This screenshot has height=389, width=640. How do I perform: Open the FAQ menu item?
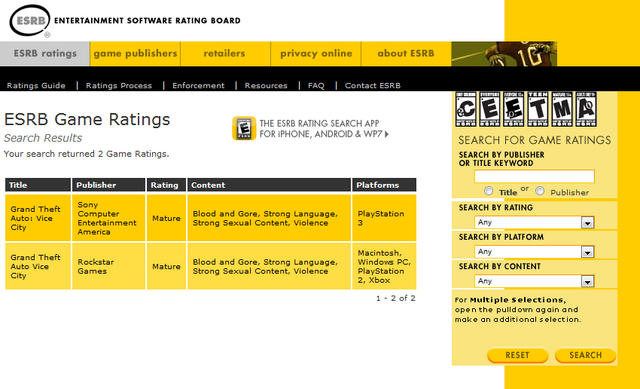coord(316,86)
